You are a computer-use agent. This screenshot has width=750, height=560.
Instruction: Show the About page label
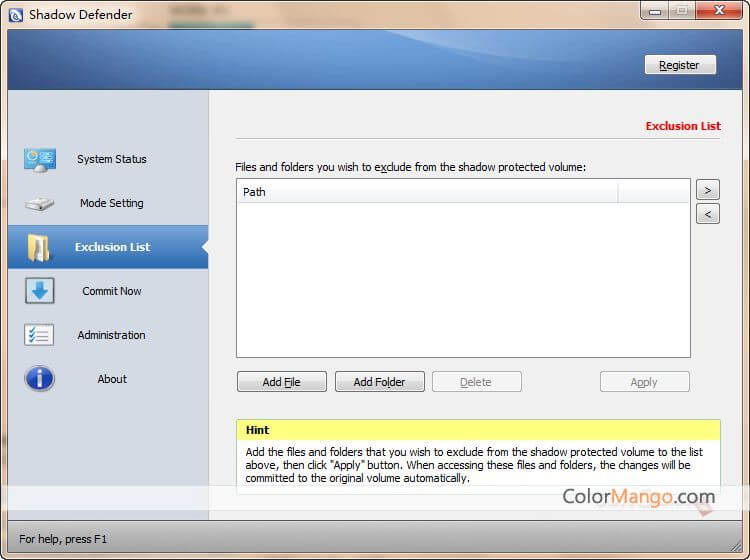click(112, 379)
